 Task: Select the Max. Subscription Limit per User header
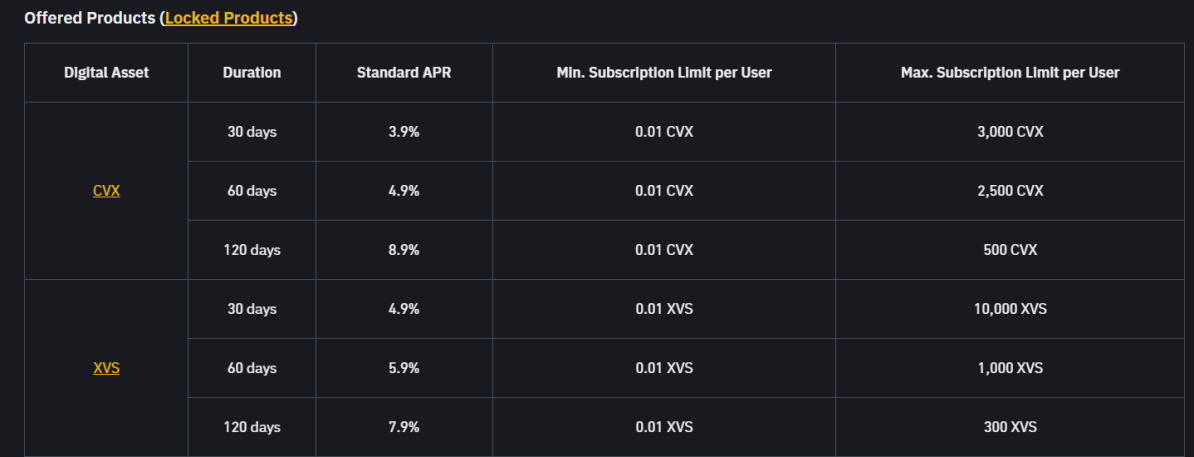(x=1010, y=73)
